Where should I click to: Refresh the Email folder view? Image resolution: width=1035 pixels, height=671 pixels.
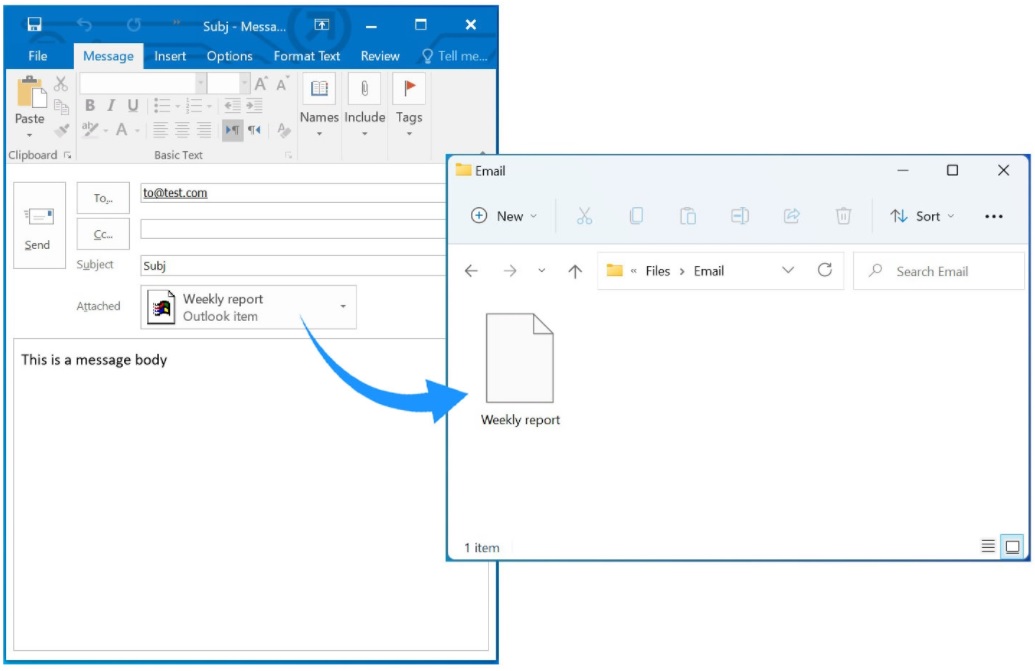(x=827, y=270)
